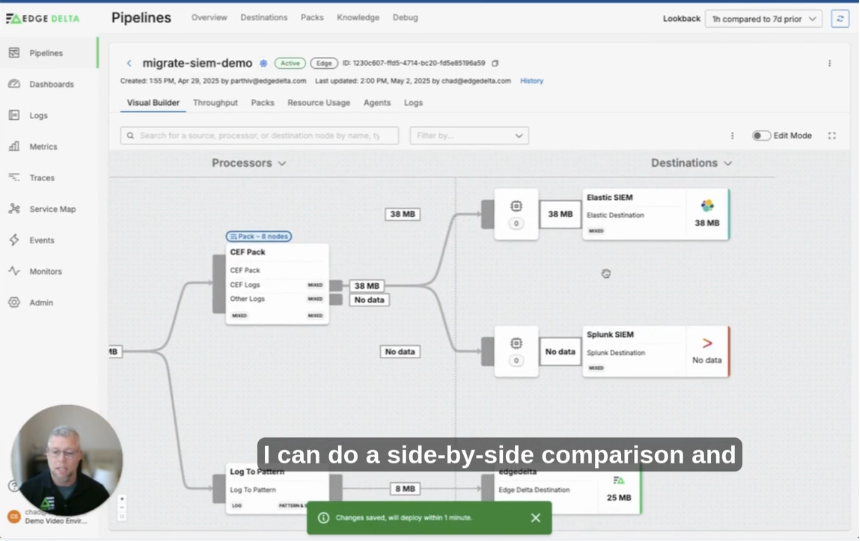This screenshot has height=541, width=860.
Task: Click the blue badge icon beside migrate-siem-demo
Action: (263, 64)
